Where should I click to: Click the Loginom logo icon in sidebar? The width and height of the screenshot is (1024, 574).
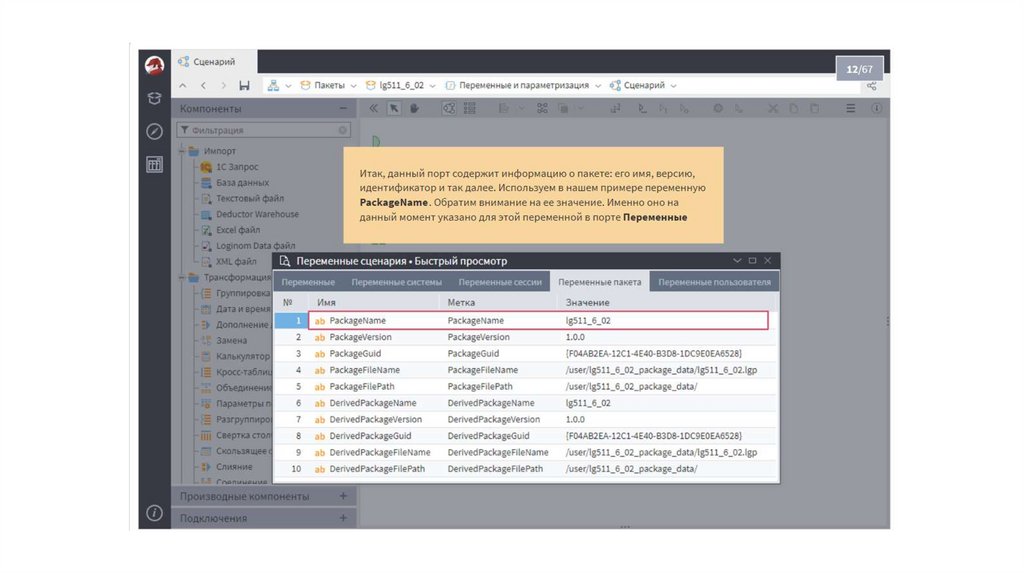point(154,66)
